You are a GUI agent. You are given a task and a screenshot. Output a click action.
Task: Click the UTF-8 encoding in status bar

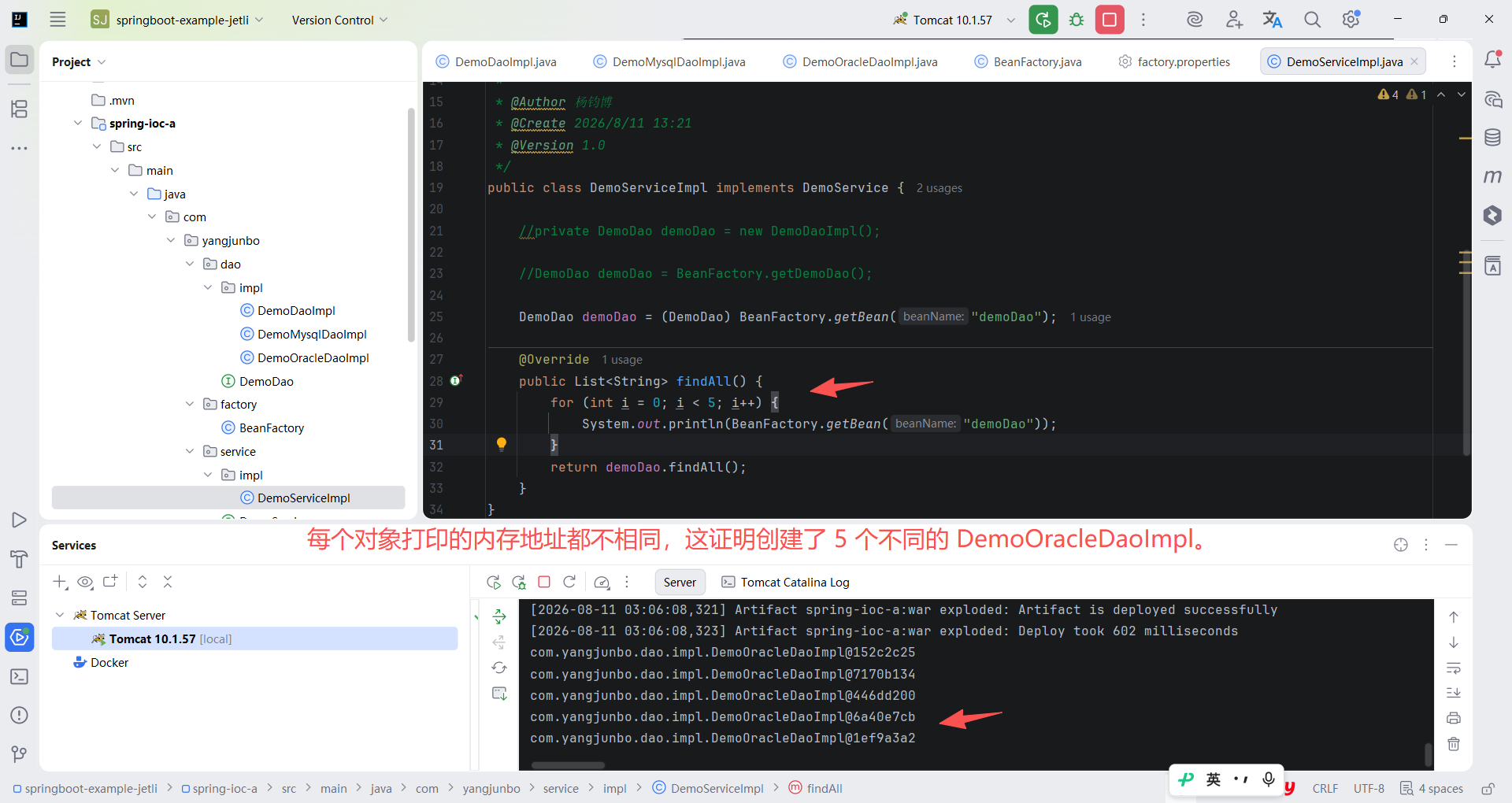pos(1369,788)
